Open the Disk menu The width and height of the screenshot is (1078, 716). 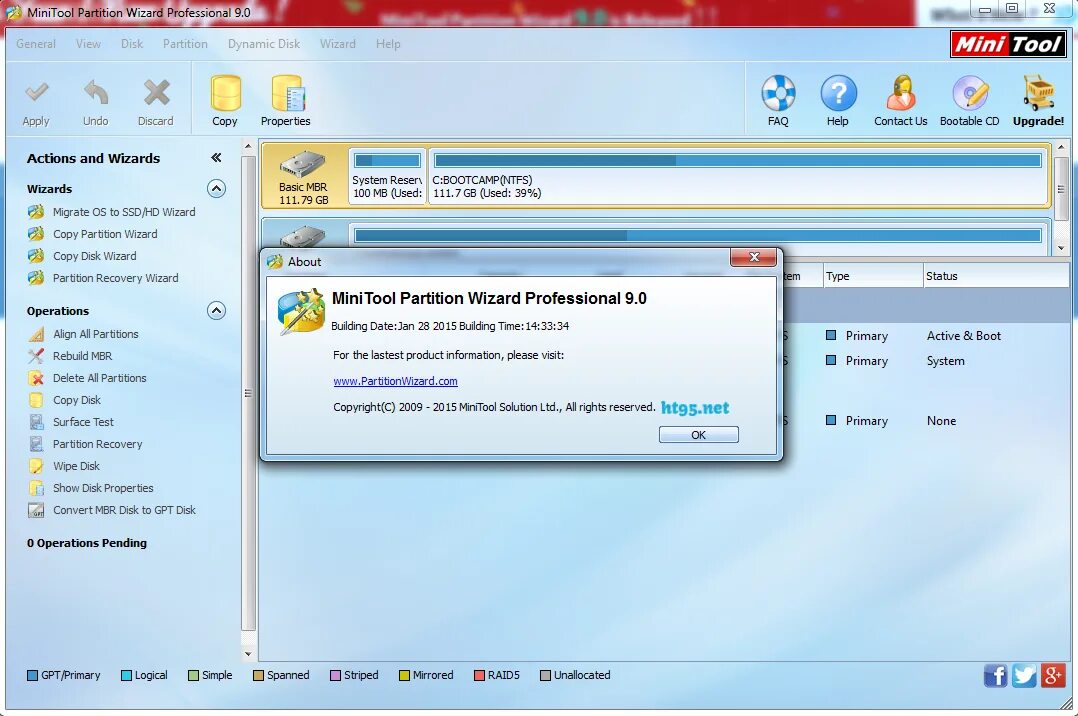(132, 43)
